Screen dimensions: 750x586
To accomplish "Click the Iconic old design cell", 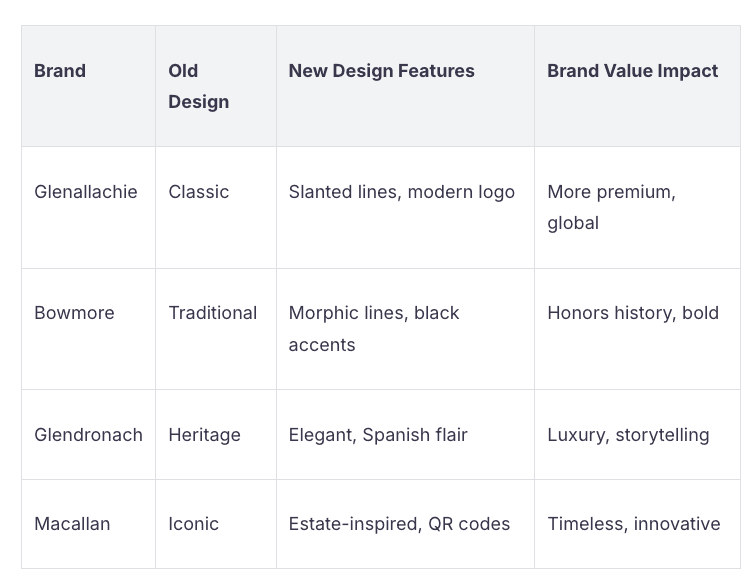I will tap(193, 524).
